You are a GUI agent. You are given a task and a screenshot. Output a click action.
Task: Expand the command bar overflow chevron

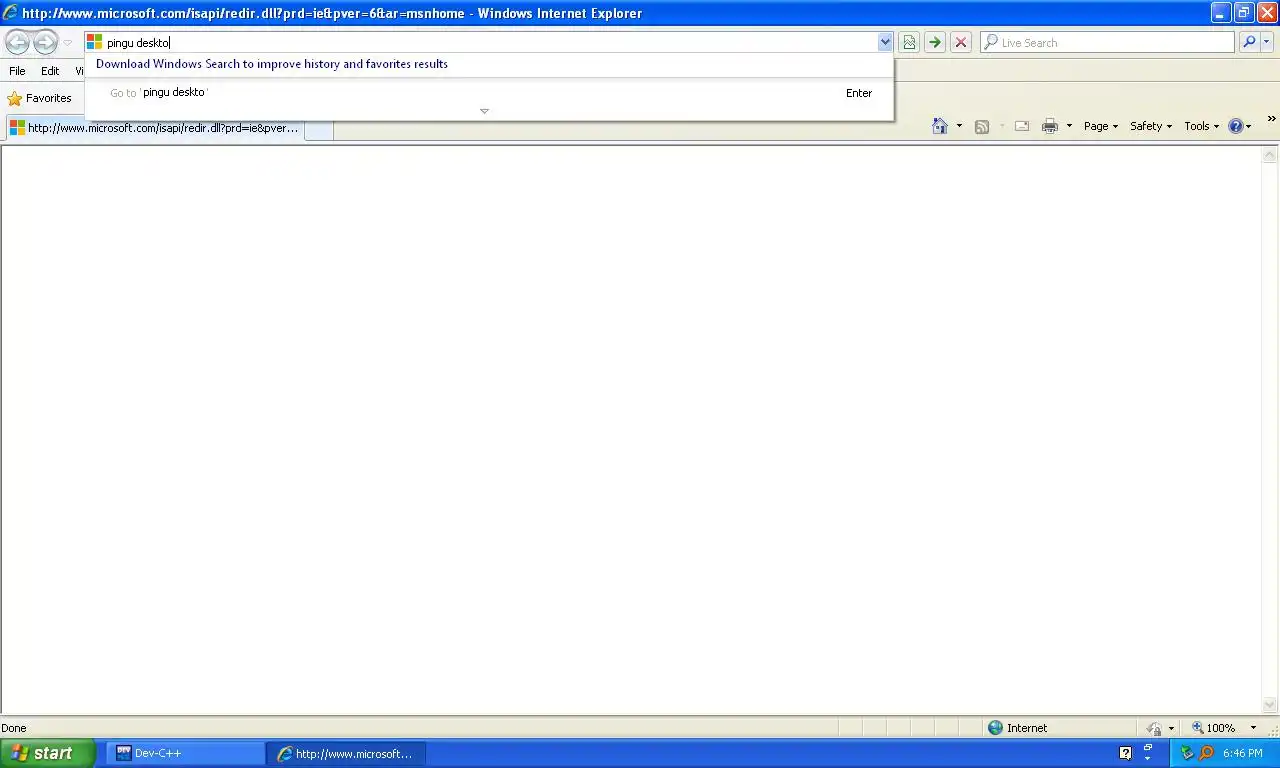click(1271, 119)
